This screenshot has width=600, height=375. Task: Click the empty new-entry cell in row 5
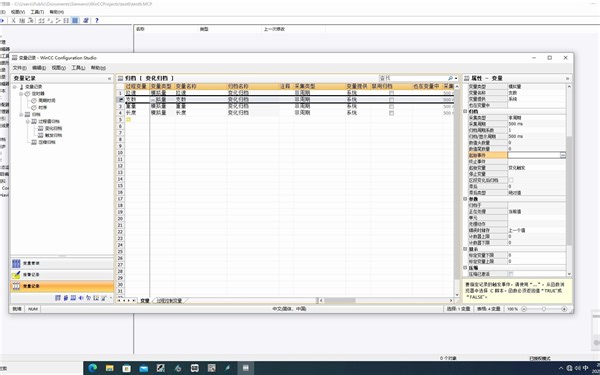137,120
